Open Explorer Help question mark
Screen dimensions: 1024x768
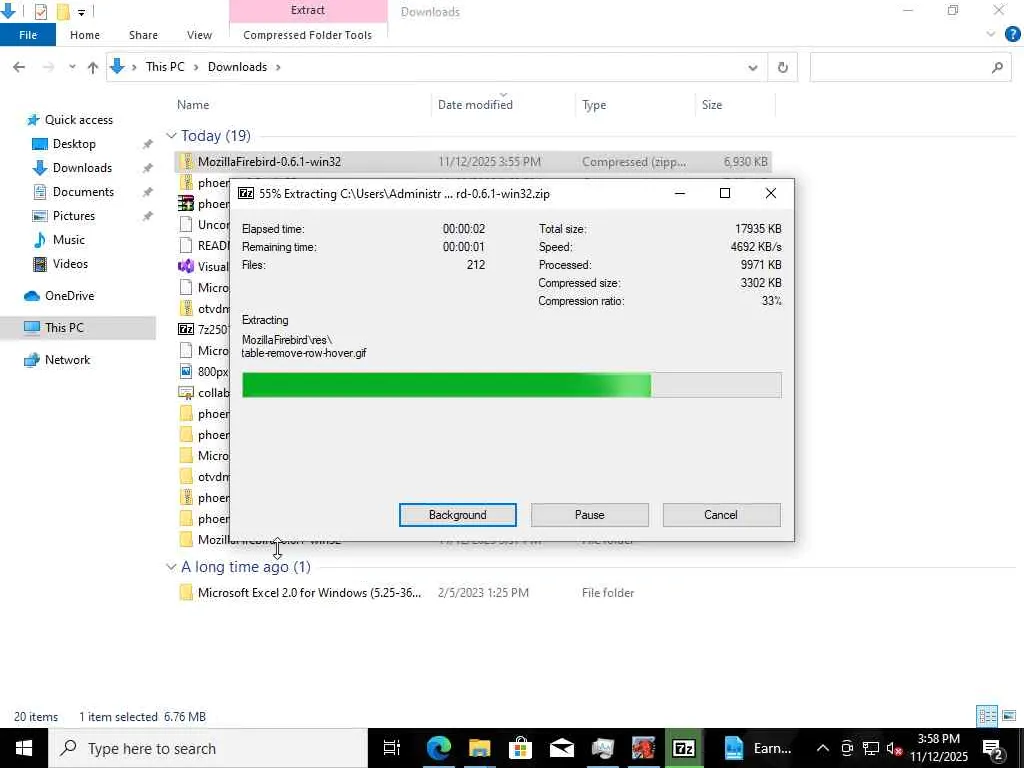pyautogui.click(x=1012, y=34)
